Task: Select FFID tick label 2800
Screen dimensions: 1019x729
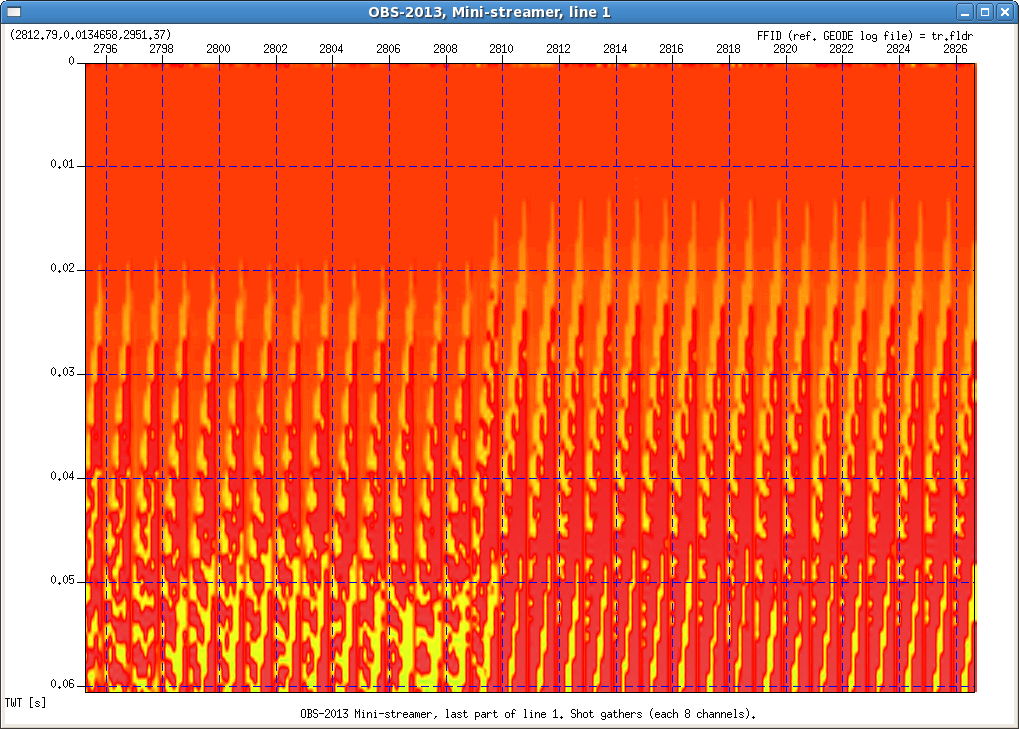Action: [x=218, y=48]
